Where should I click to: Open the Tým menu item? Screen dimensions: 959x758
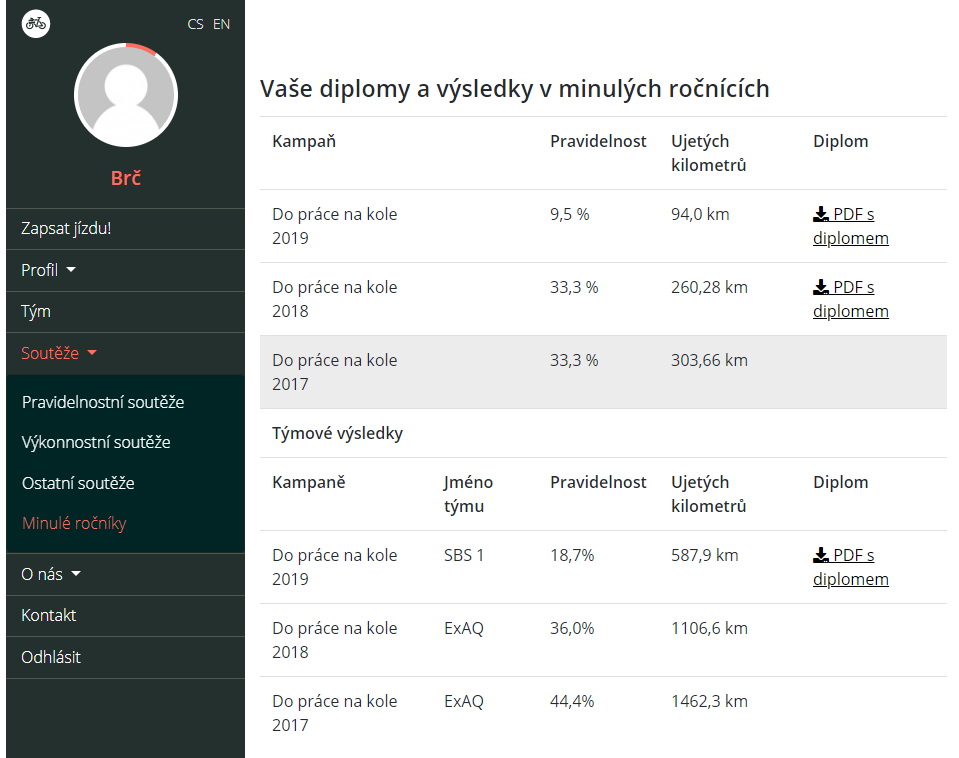(x=36, y=311)
